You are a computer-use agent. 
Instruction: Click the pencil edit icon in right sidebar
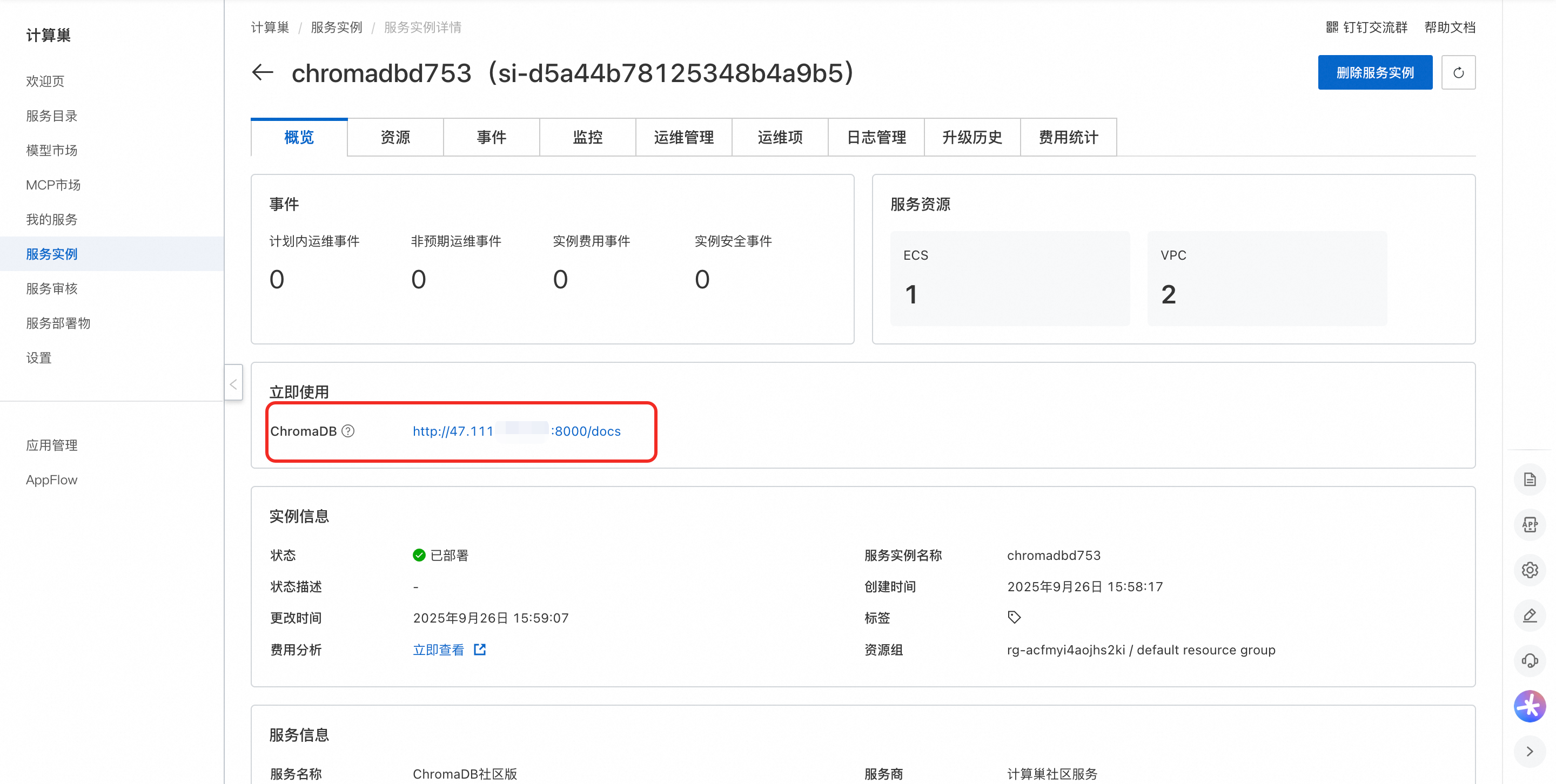(x=1529, y=616)
